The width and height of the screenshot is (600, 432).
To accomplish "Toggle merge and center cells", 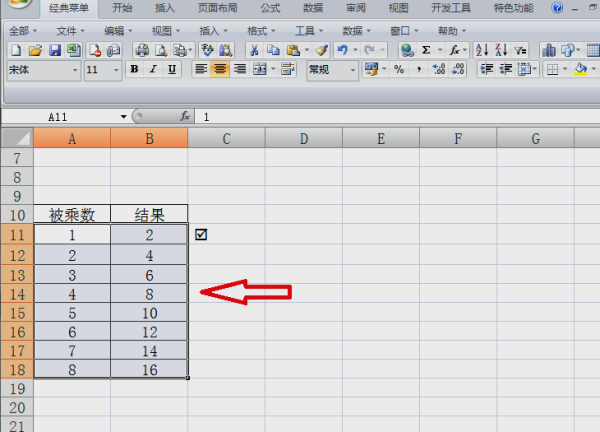I will [x=259, y=69].
